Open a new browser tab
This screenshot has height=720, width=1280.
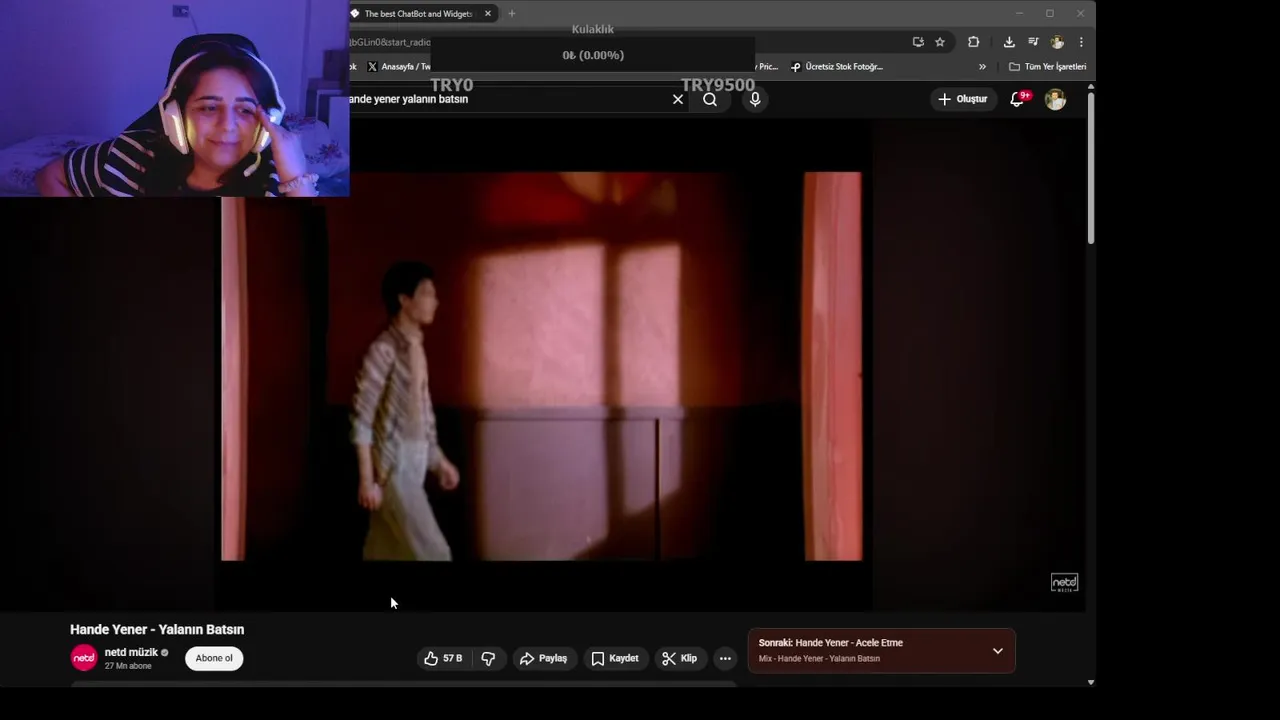click(x=512, y=13)
